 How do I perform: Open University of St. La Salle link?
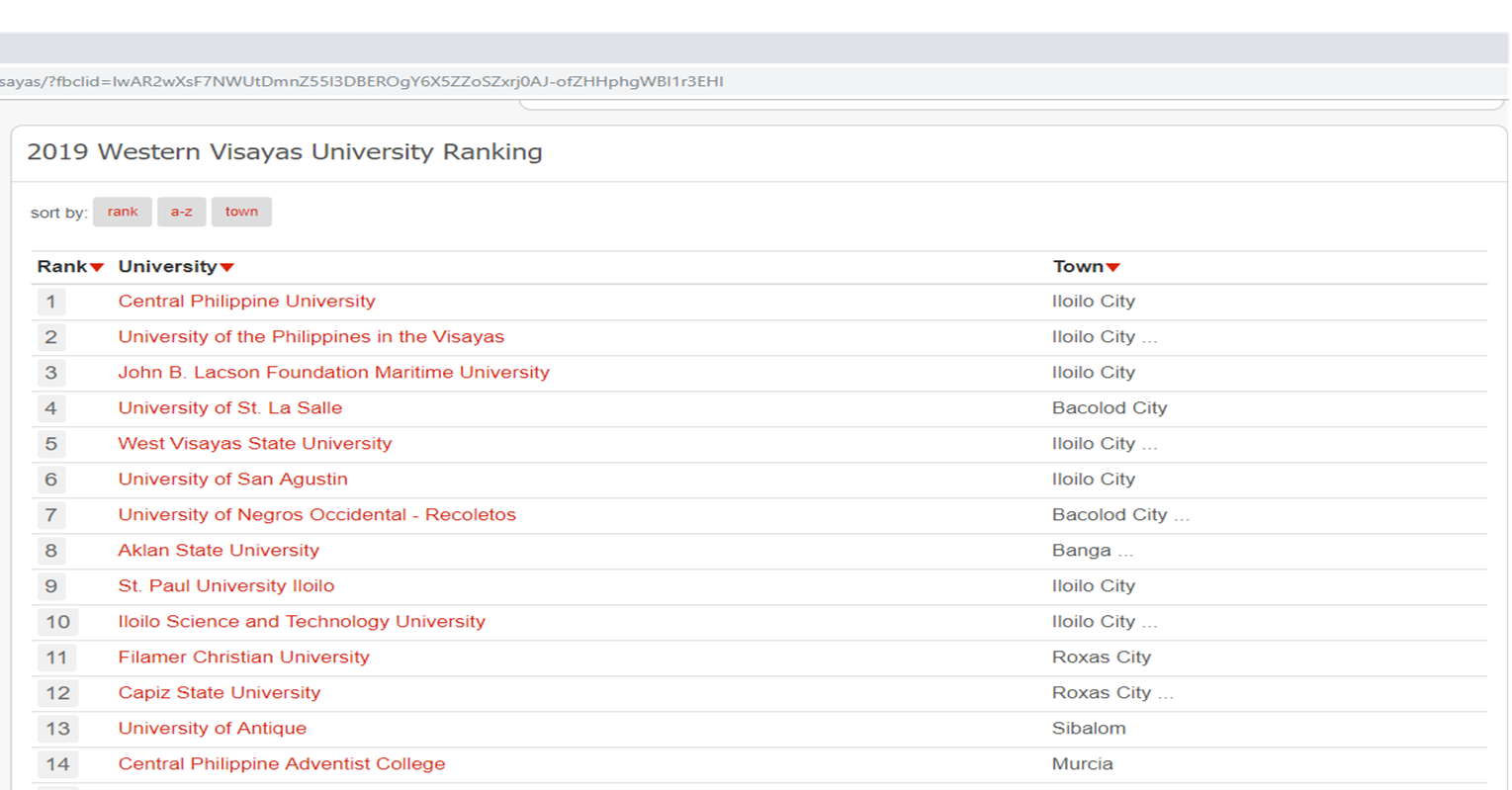(x=229, y=408)
